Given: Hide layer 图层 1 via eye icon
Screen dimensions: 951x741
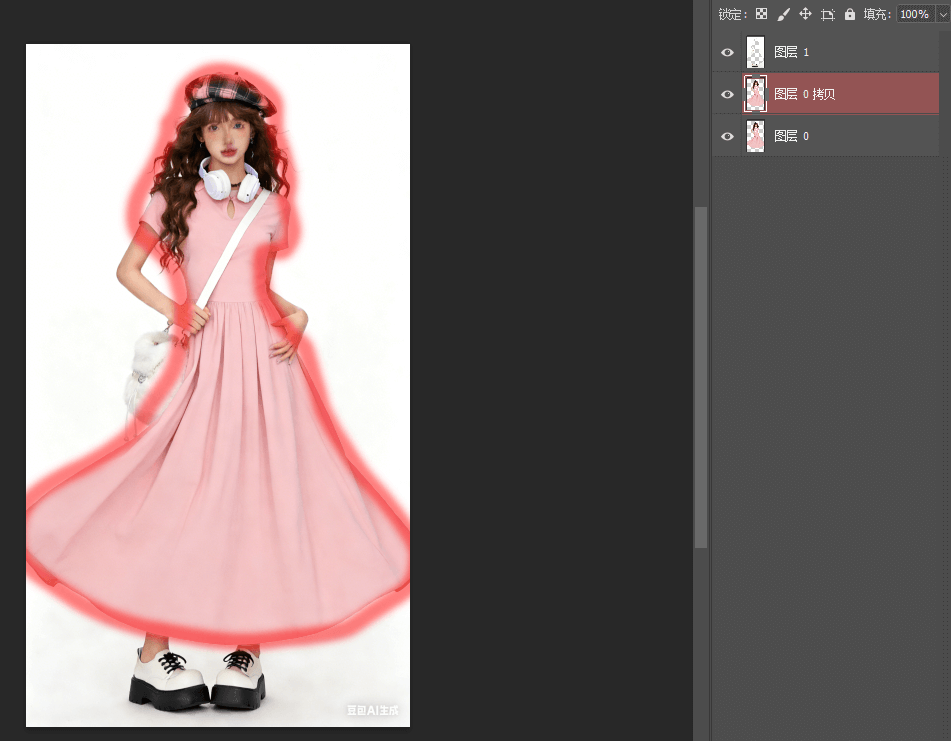Looking at the screenshot, I should (x=727, y=52).
